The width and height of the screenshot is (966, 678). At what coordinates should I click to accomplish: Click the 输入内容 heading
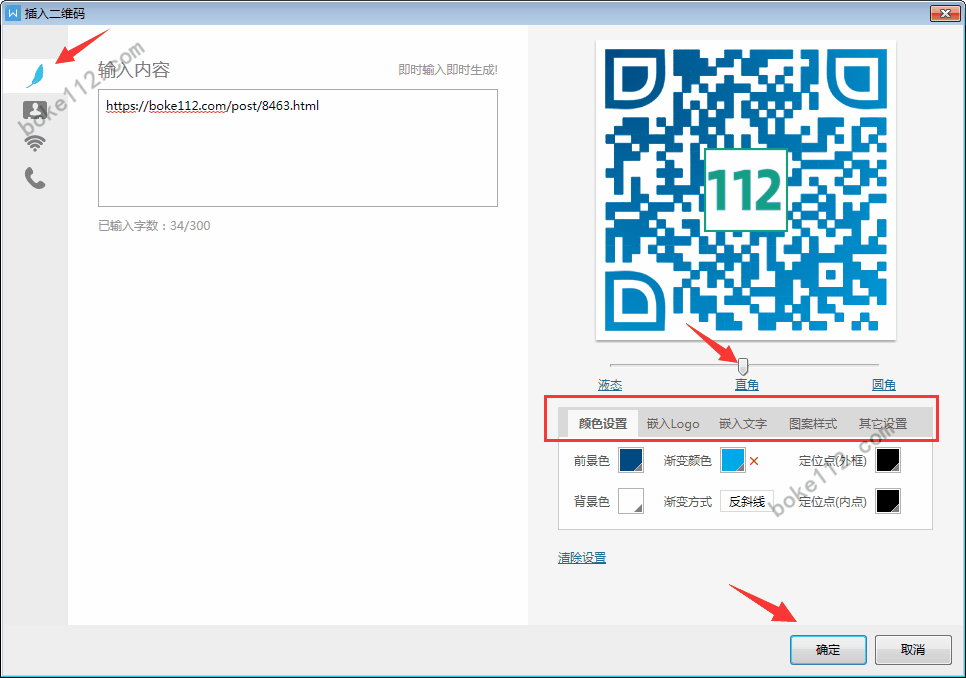point(134,70)
